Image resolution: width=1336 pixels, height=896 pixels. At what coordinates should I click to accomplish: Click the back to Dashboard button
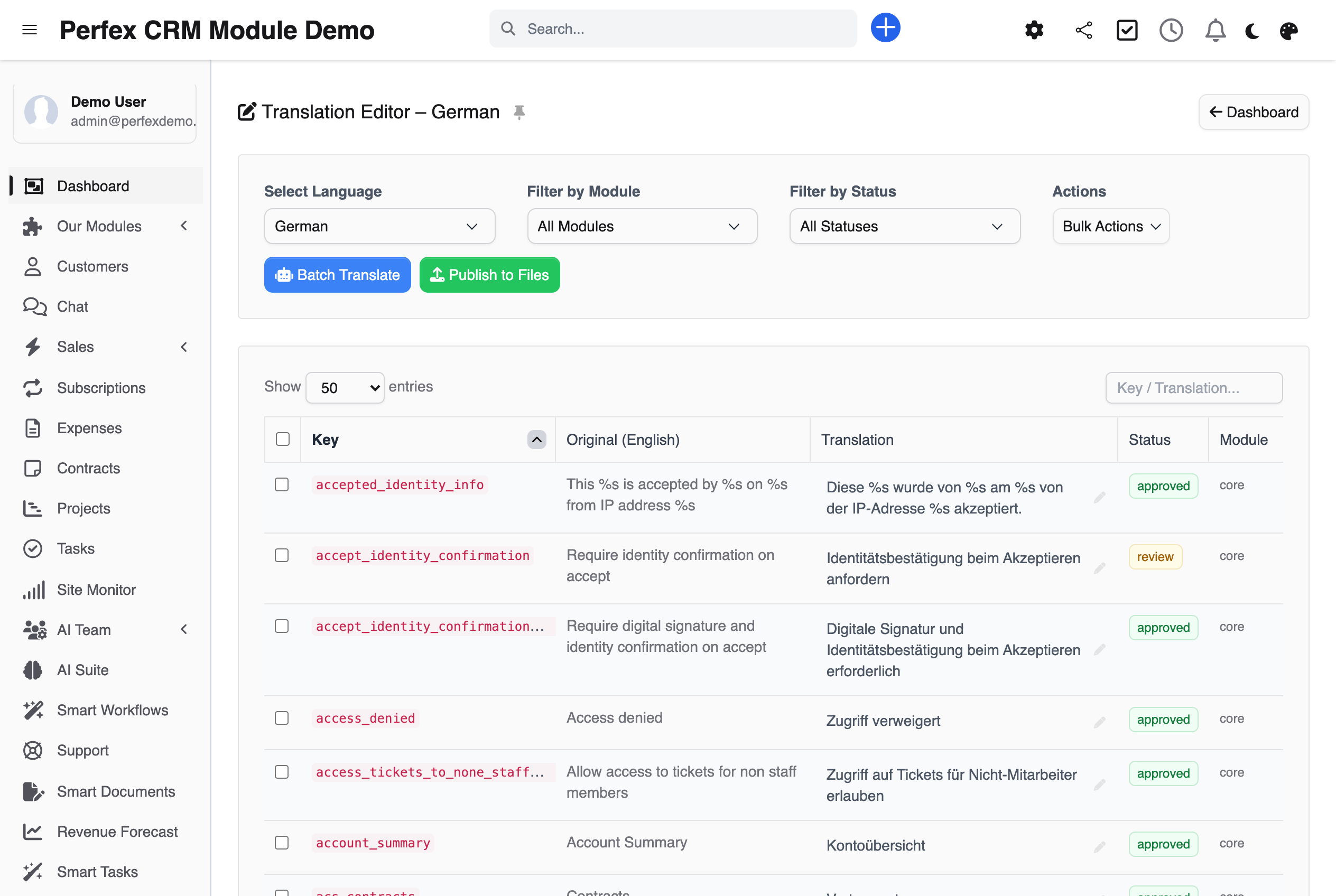[1253, 112]
